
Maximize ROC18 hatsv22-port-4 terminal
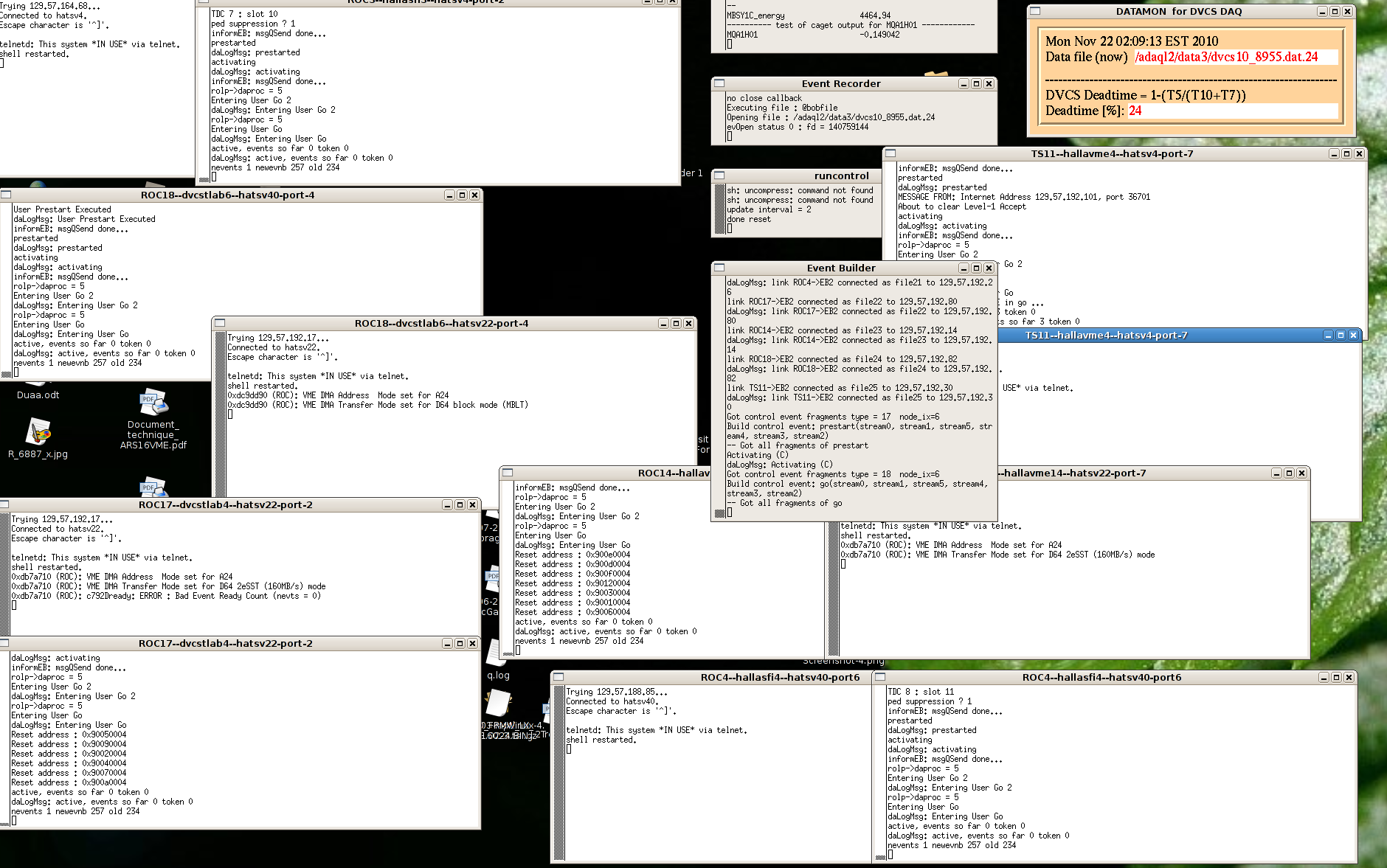click(x=676, y=324)
